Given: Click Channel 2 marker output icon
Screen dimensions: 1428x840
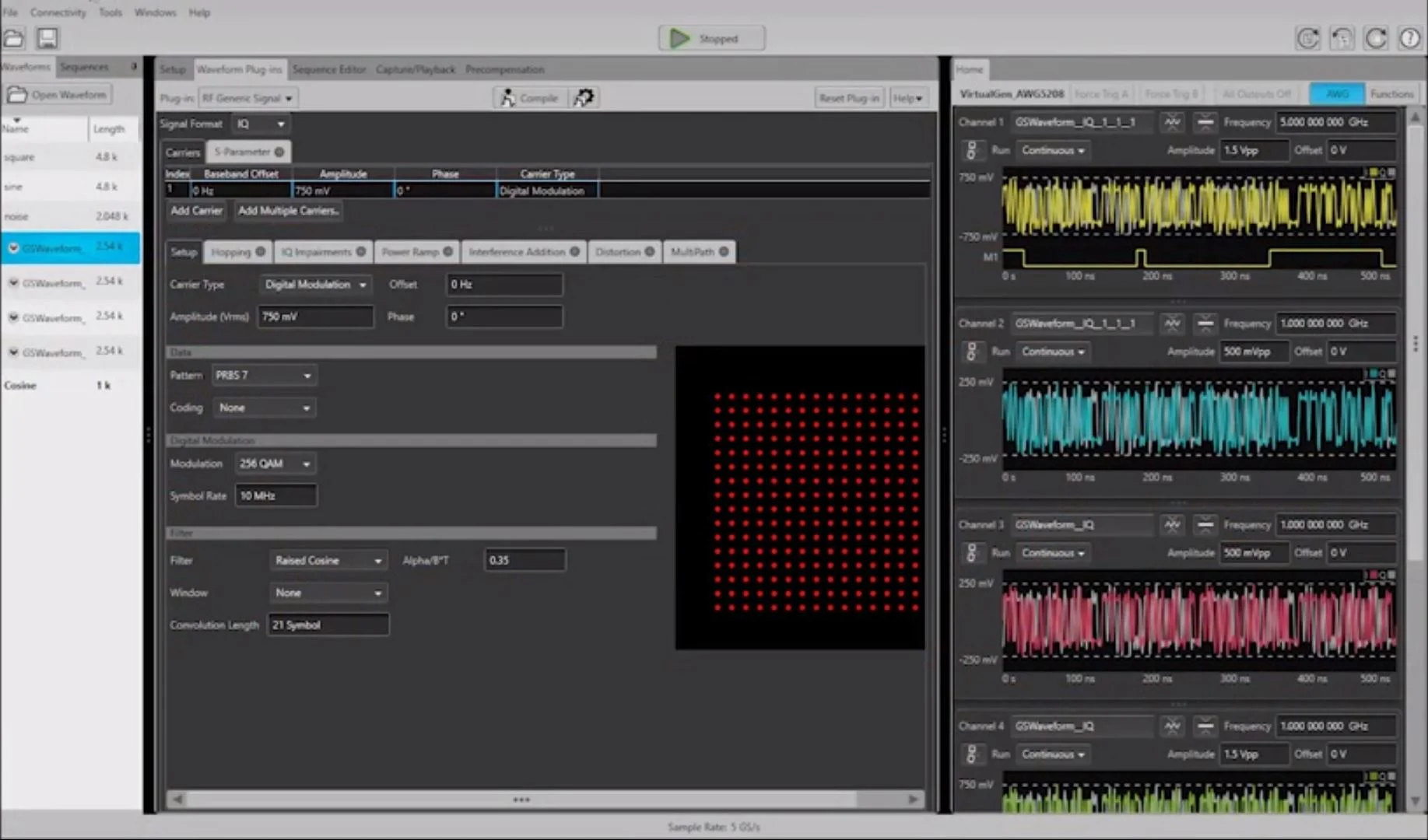Looking at the screenshot, I should pos(1205,324).
